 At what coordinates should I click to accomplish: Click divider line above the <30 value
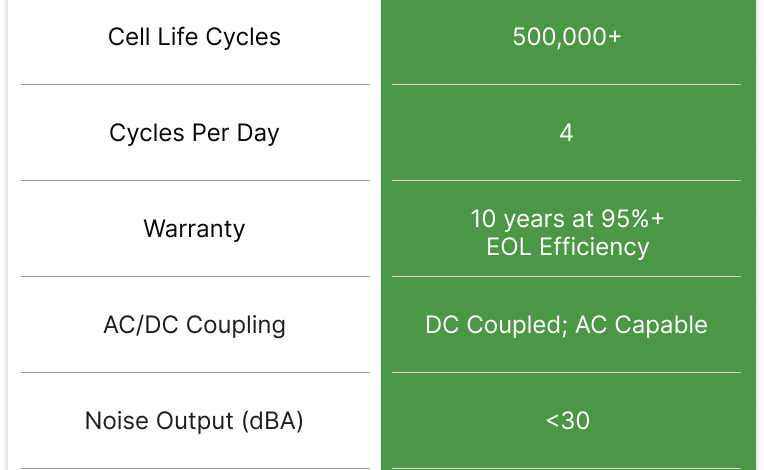tap(566, 373)
